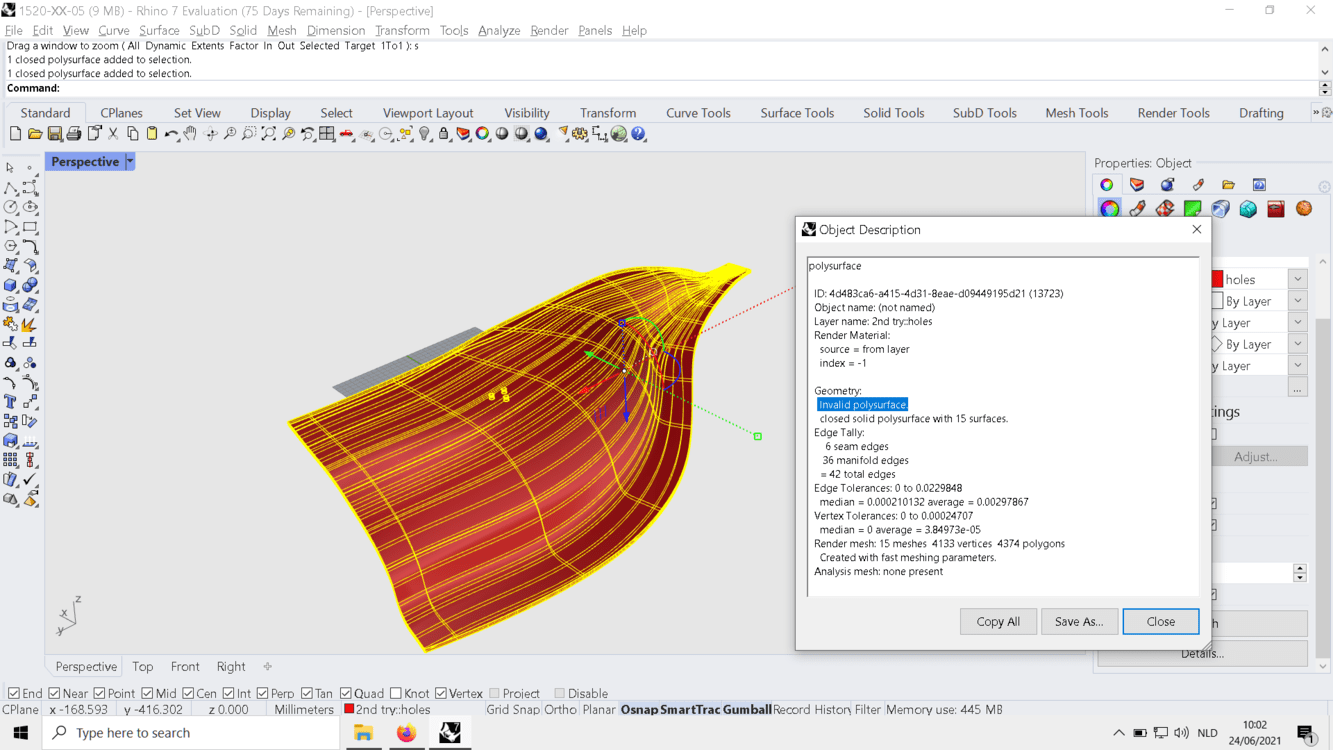
Task: Open the Perspective viewport title dropdown arrow
Action: [x=130, y=161]
